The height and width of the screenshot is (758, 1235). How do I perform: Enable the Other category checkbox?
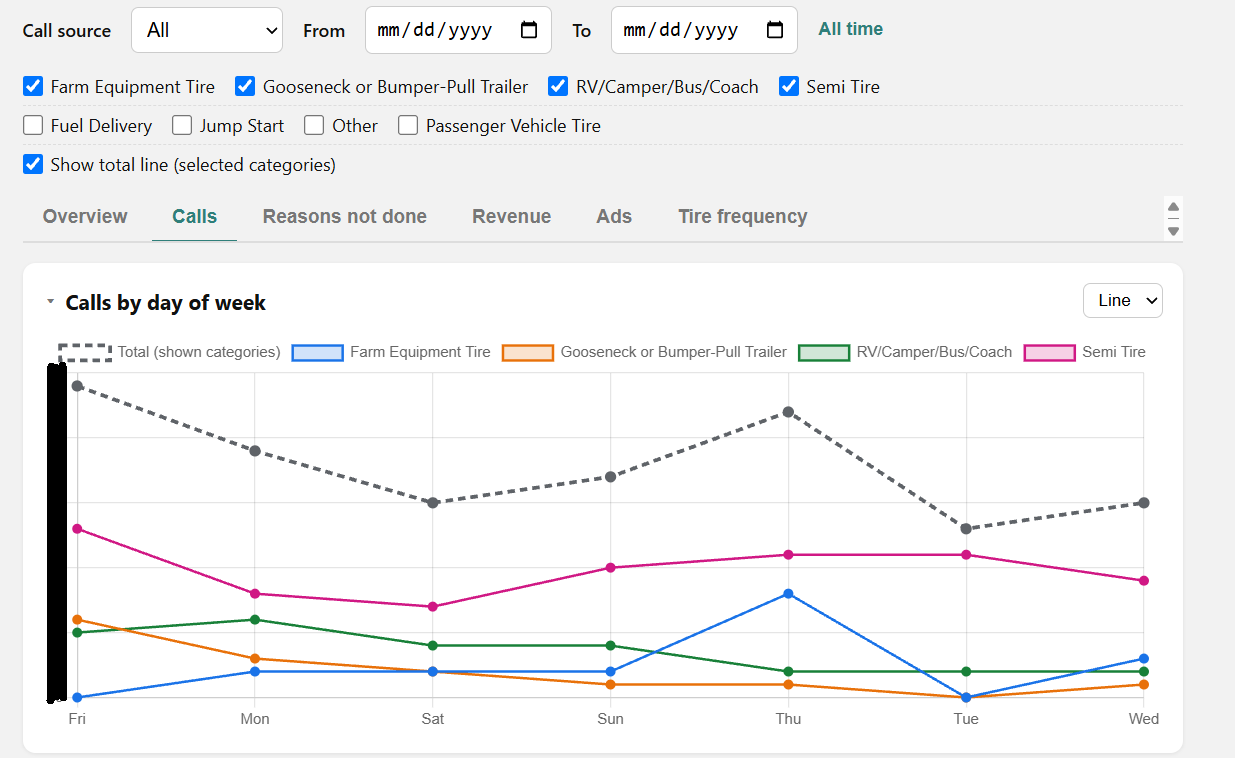point(314,125)
